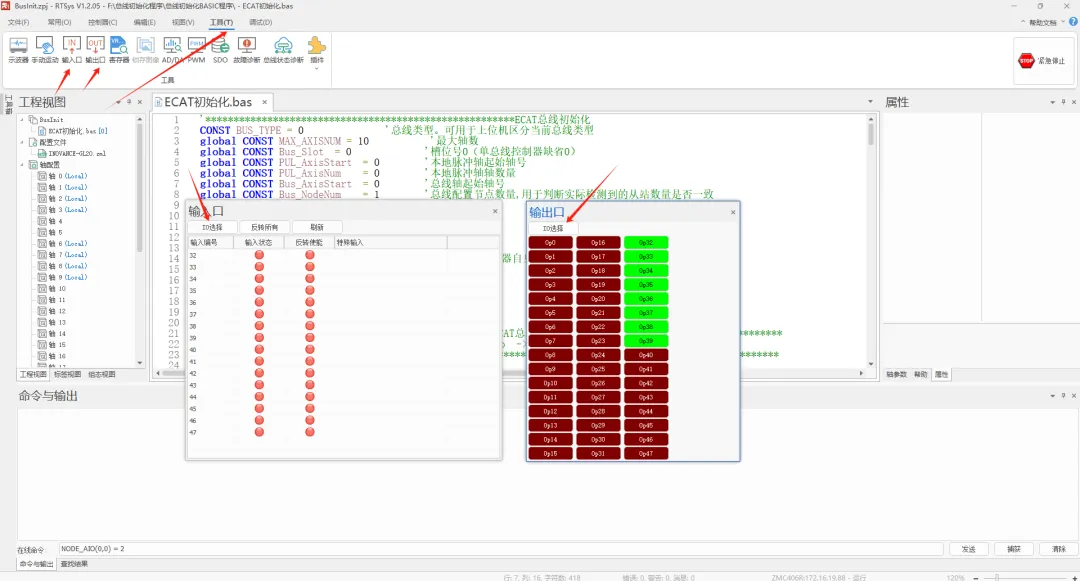Toggle output Op0 on

550,242
